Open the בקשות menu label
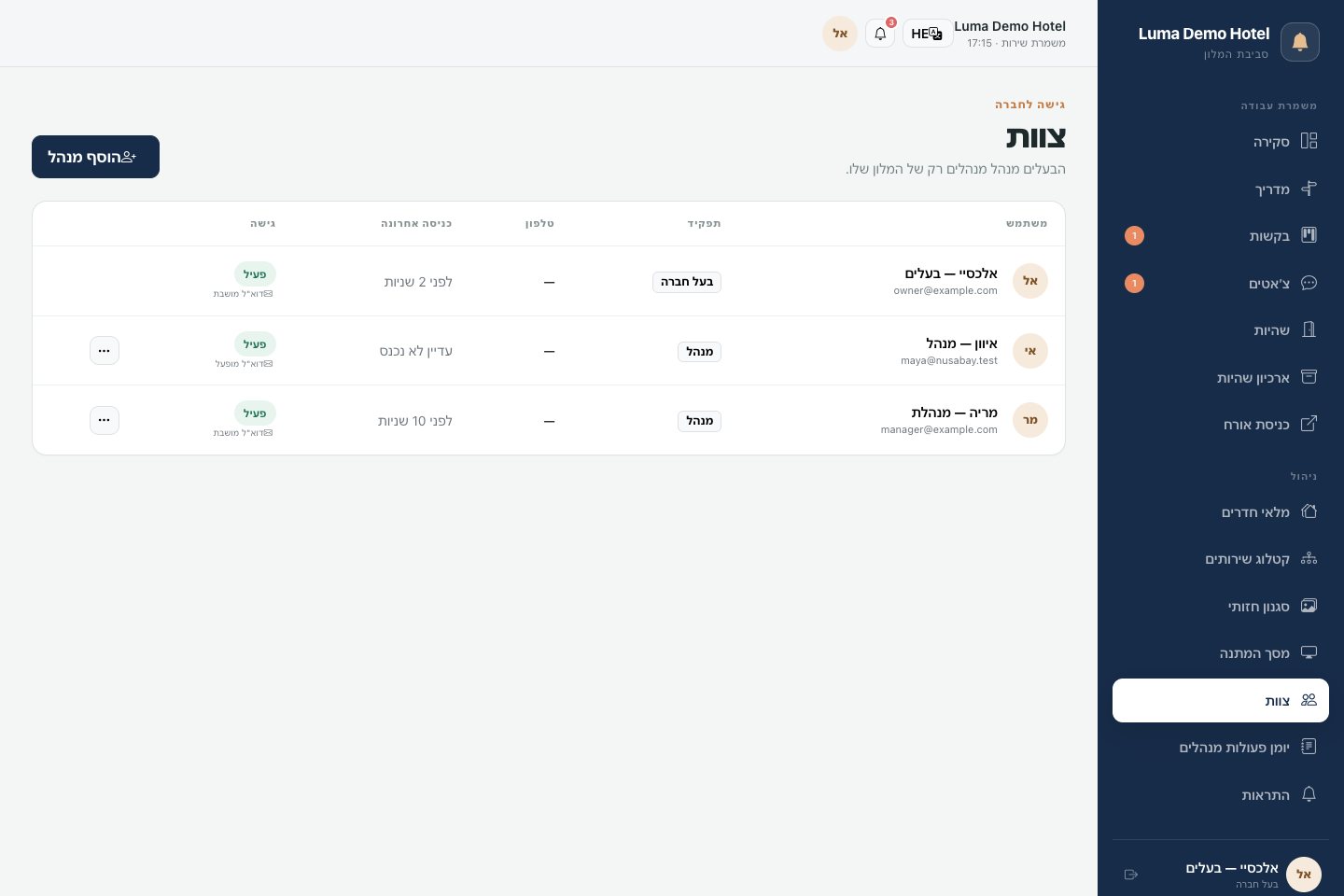 coord(1269,236)
